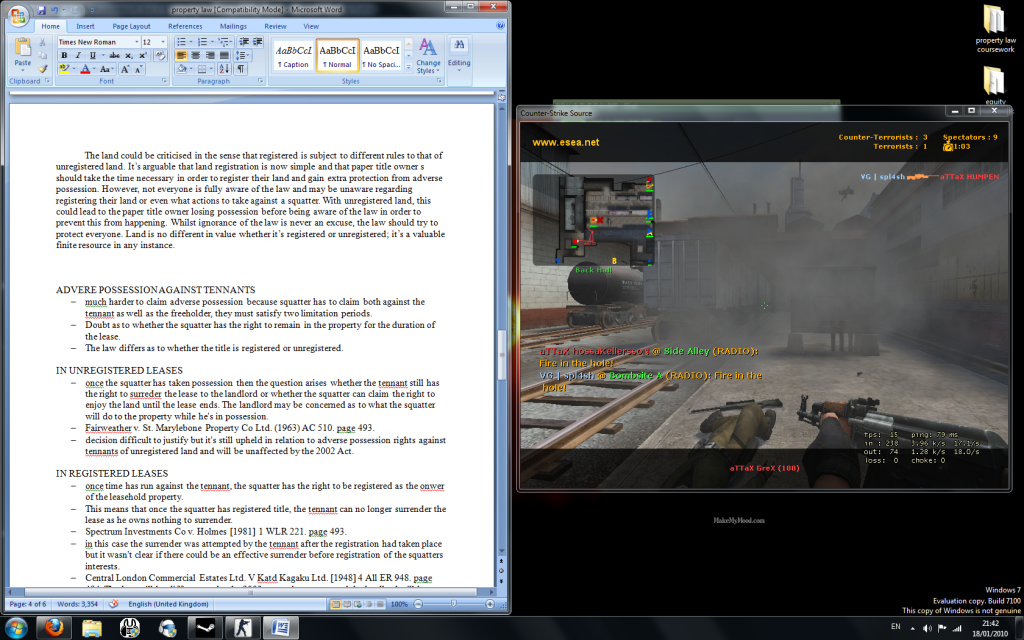
Task: Switch to the References tab
Action: (185, 26)
